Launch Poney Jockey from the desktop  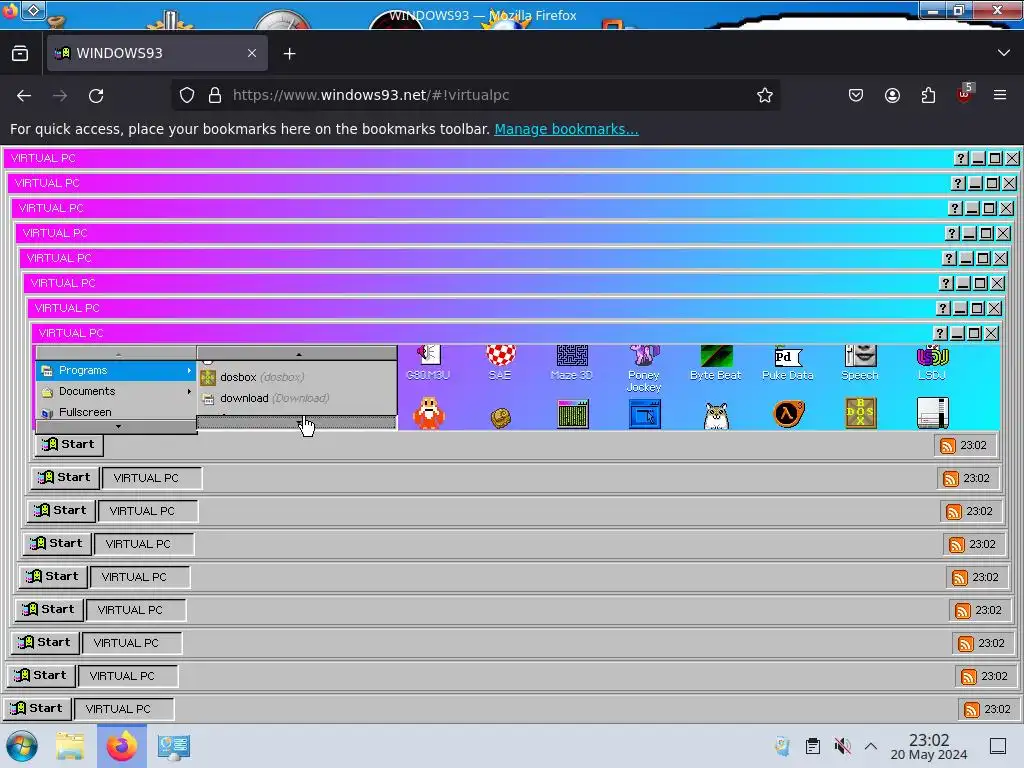point(644,368)
